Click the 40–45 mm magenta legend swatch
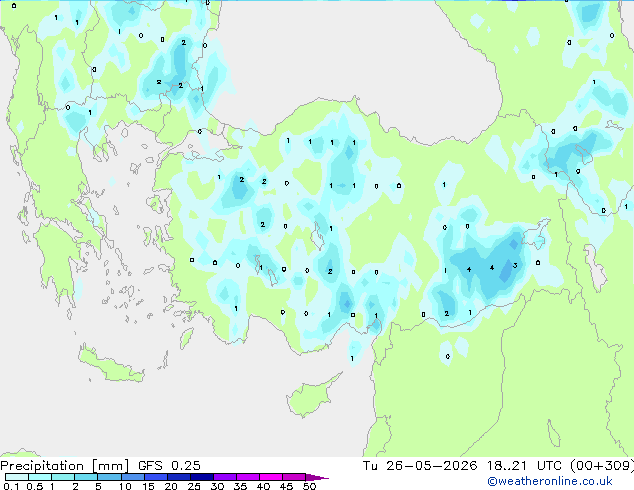 point(271,477)
